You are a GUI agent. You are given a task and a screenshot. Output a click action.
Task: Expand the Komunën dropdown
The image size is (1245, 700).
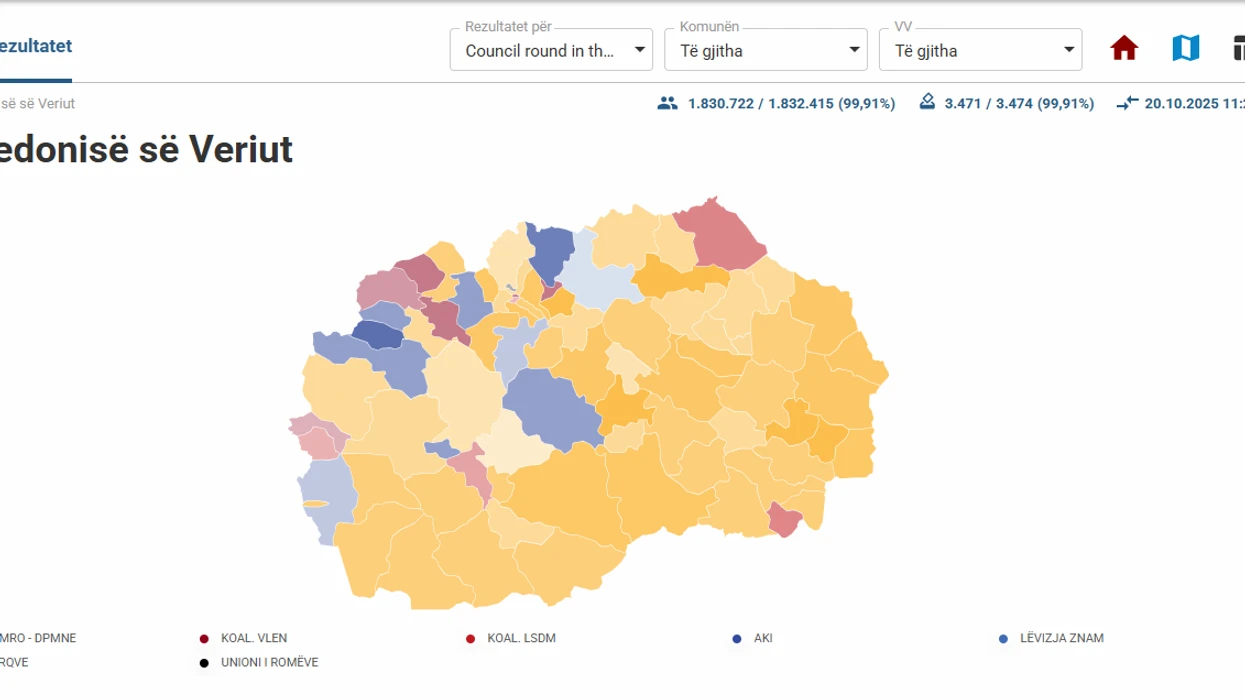tap(765, 50)
